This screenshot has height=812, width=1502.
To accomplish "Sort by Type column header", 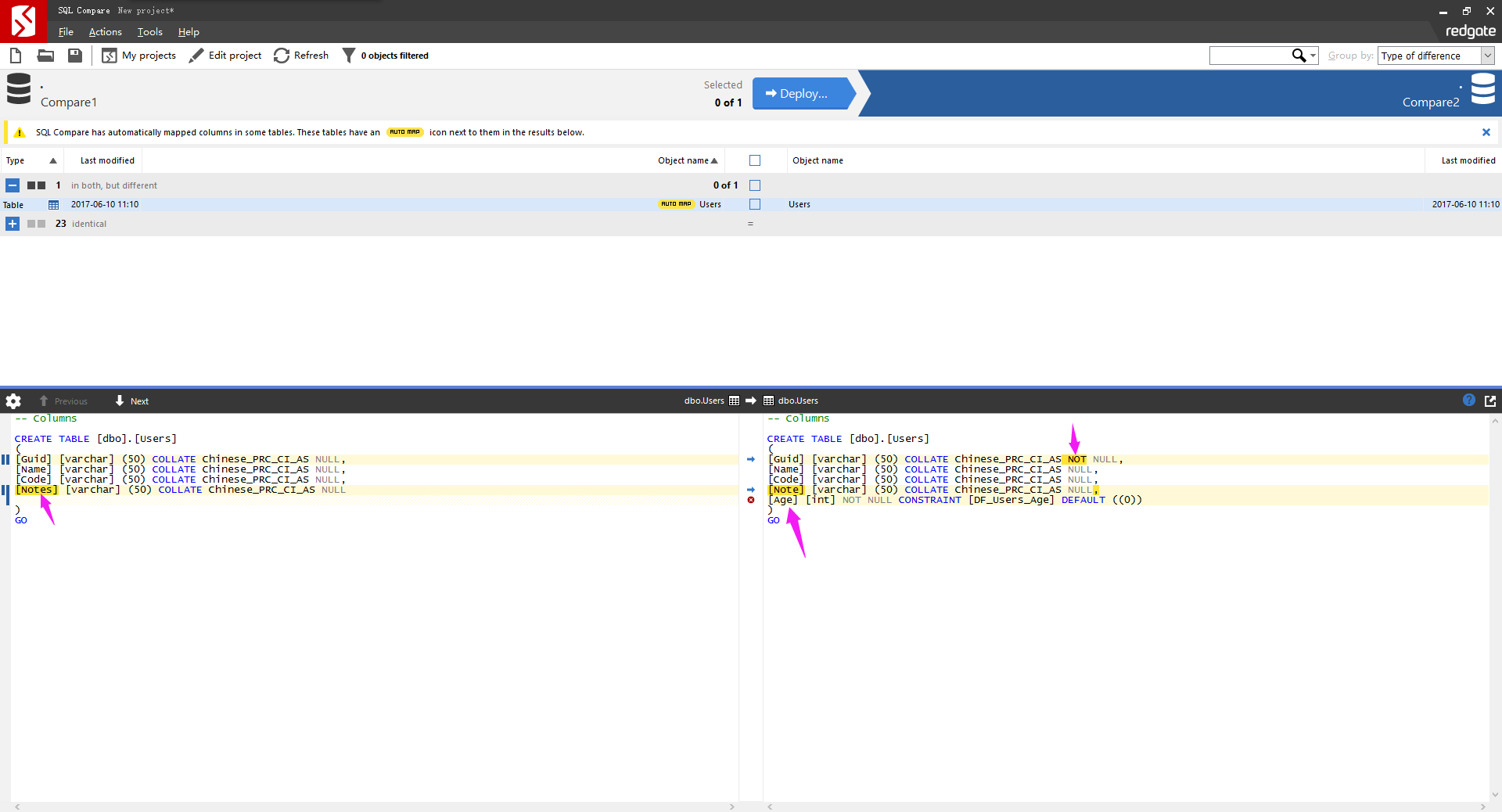I will point(31,160).
